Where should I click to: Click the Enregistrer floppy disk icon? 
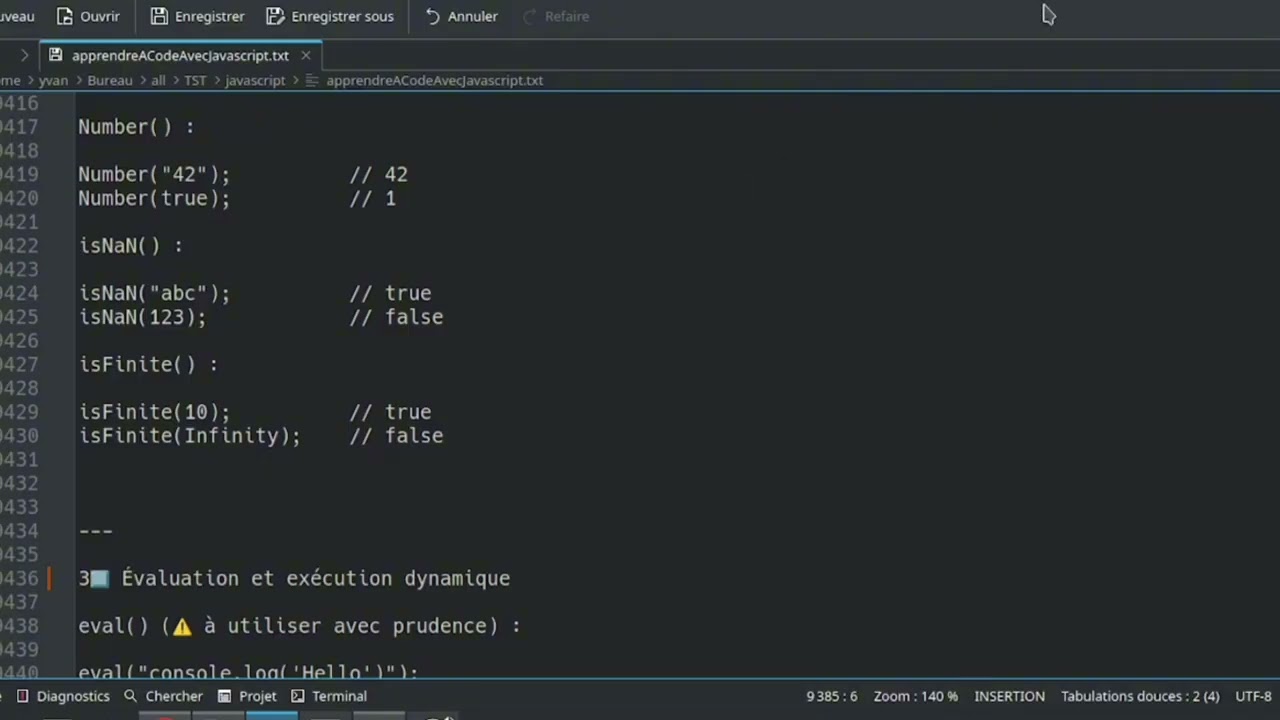pyautogui.click(x=159, y=16)
